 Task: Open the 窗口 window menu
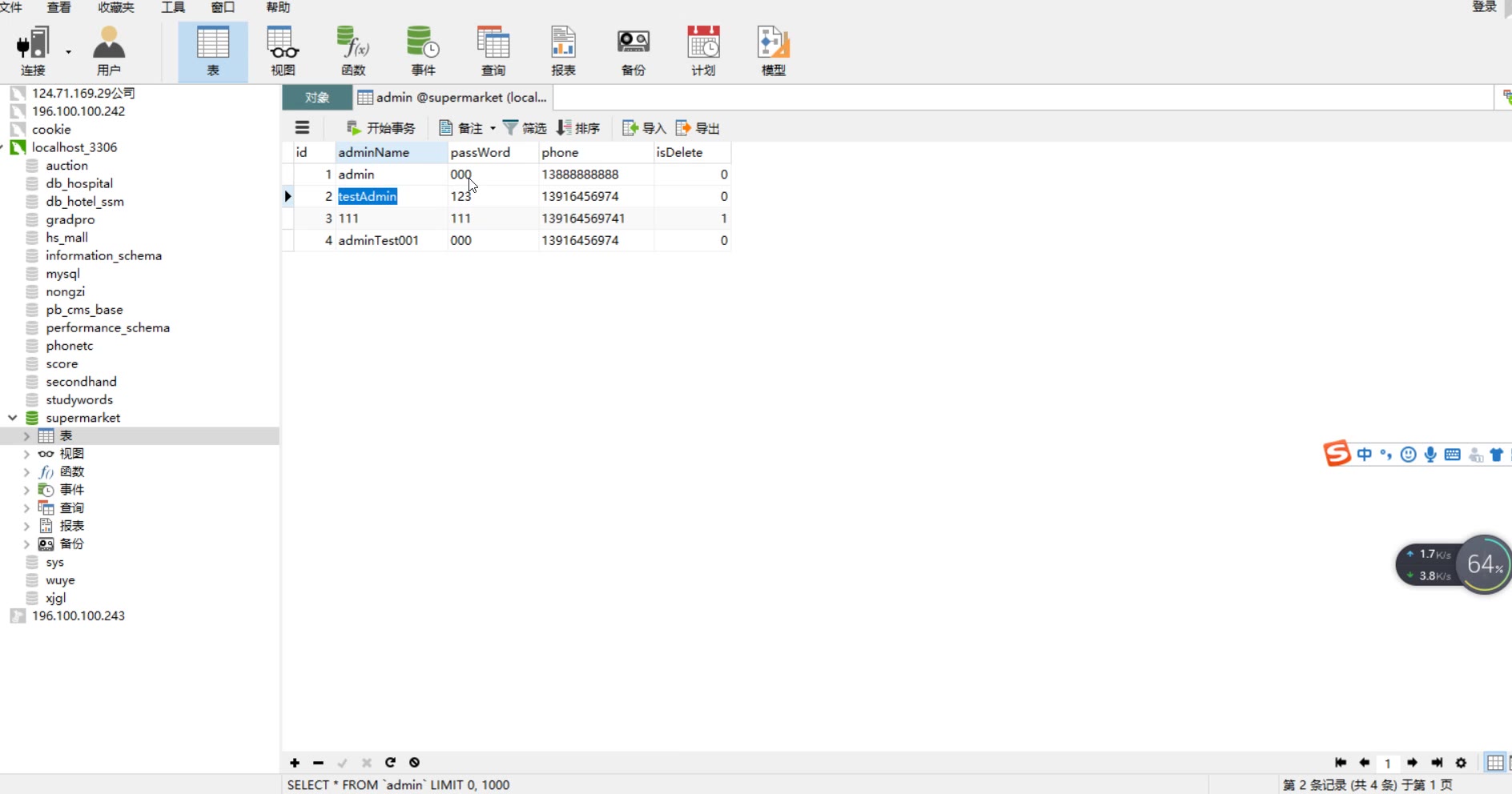pyautogui.click(x=223, y=7)
